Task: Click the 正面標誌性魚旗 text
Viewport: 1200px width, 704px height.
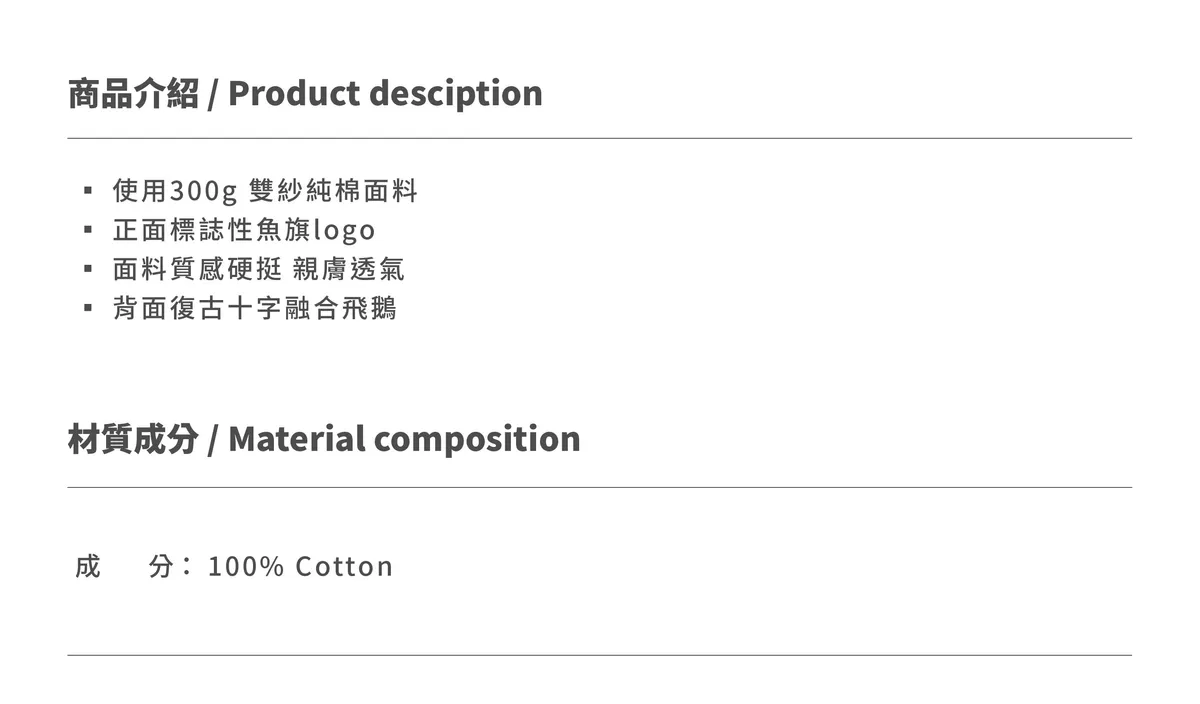Action: pos(212,230)
